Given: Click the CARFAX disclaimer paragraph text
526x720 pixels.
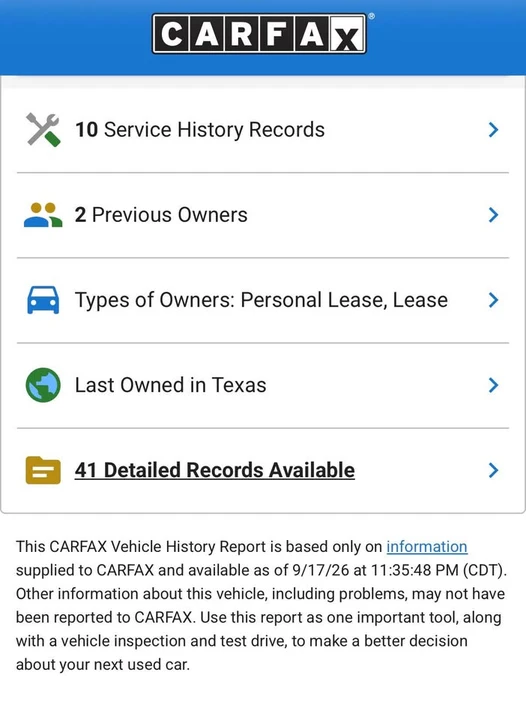Looking at the screenshot, I should coord(261,606).
